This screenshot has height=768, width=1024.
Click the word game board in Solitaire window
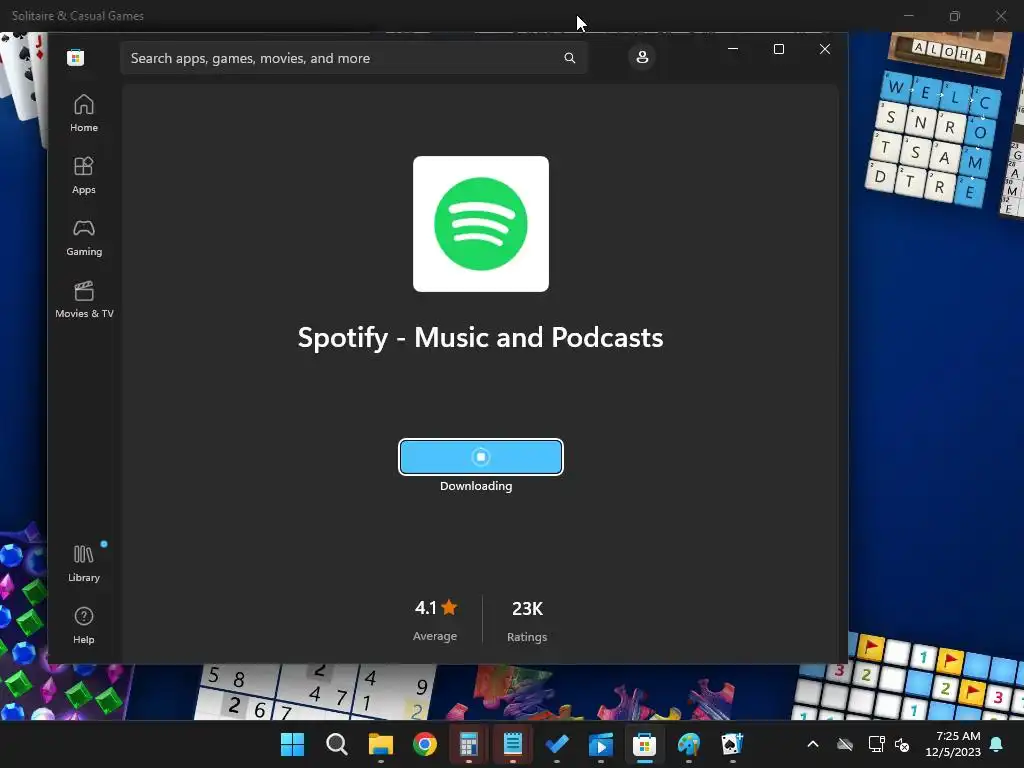933,138
